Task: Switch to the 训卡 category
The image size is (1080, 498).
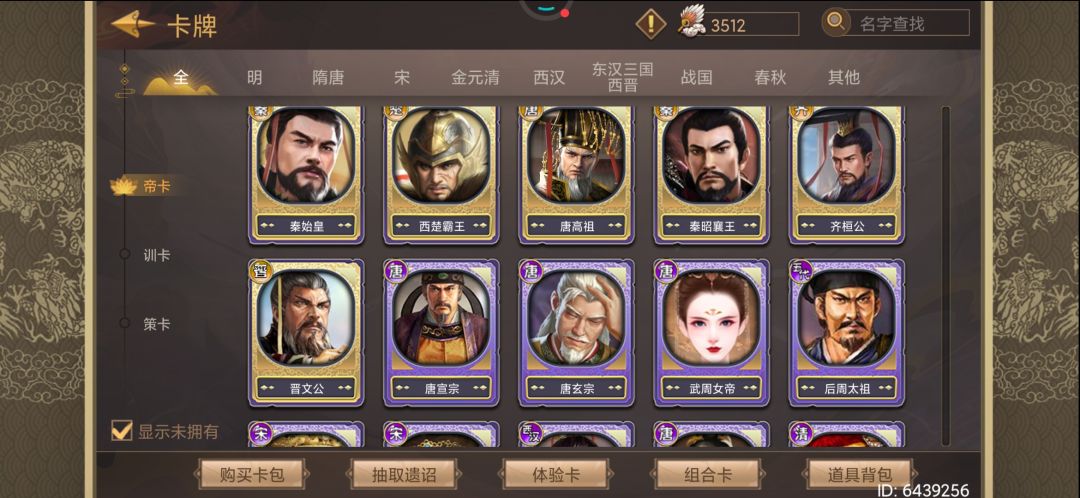Action: click(156, 256)
